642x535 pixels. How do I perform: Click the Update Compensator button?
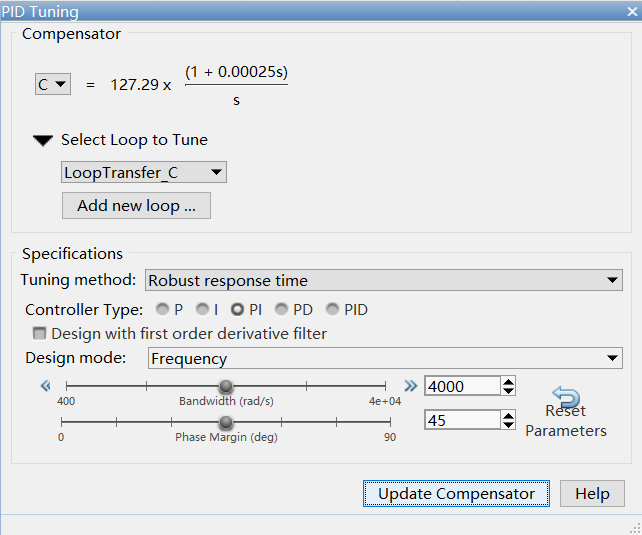456,494
